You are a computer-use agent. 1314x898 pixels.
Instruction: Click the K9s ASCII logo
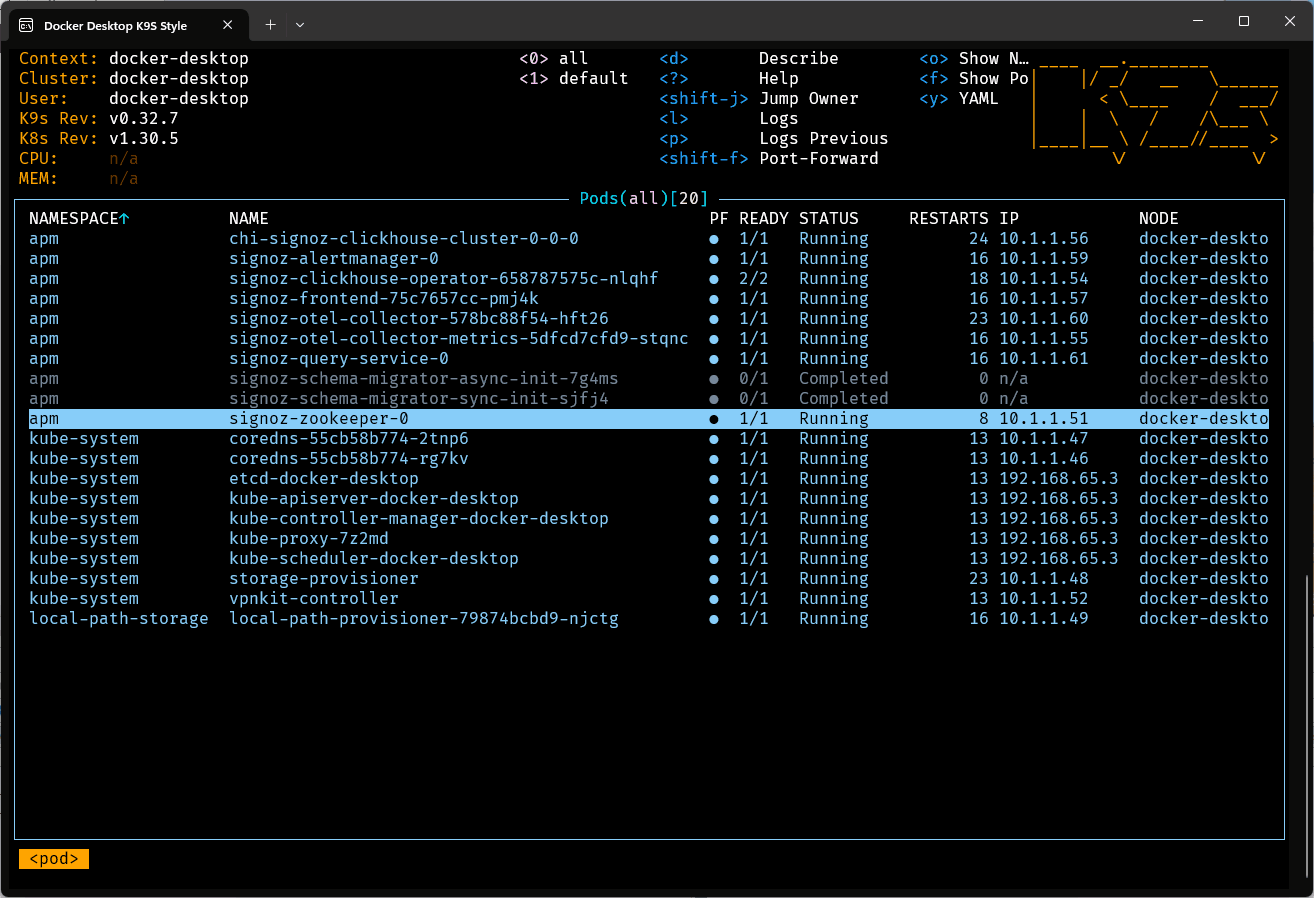tap(1156, 108)
